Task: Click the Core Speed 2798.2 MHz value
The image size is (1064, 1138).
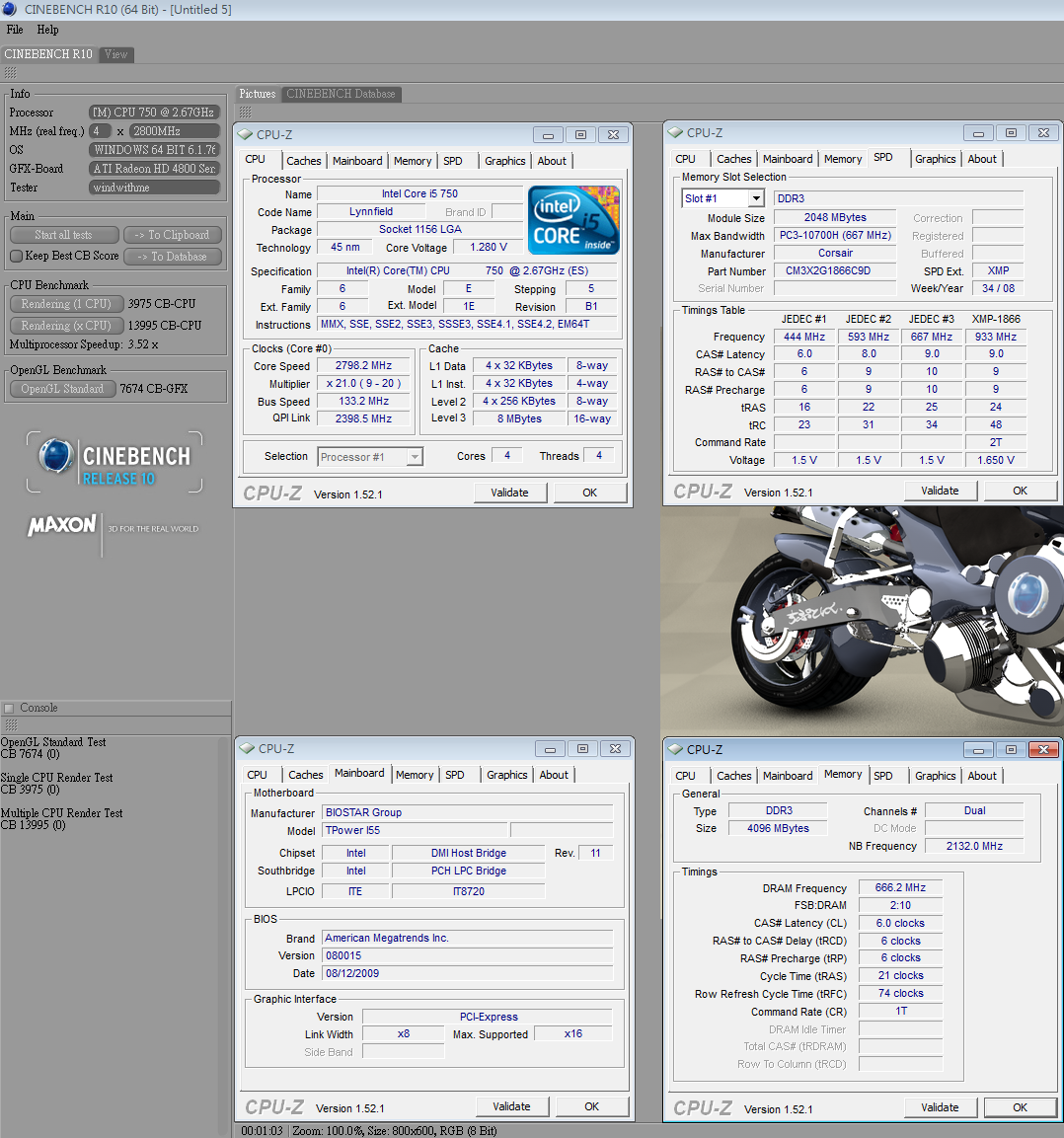Action: coord(363,366)
